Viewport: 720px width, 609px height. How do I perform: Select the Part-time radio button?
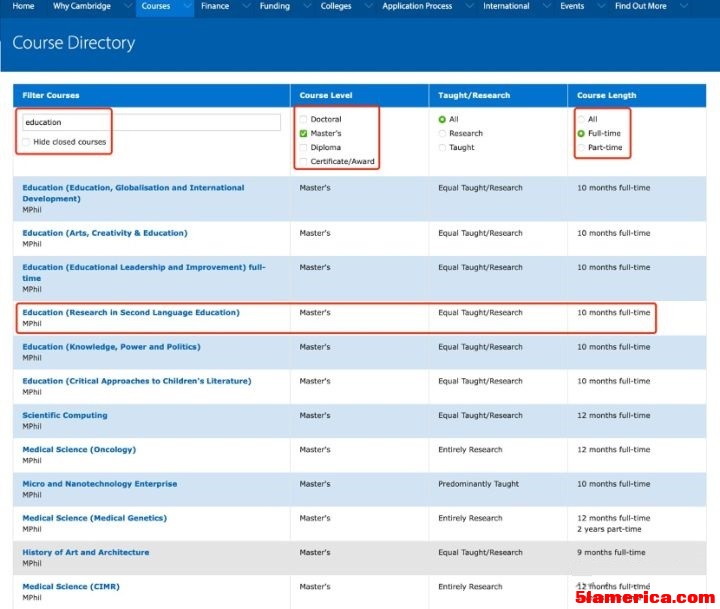(581, 147)
